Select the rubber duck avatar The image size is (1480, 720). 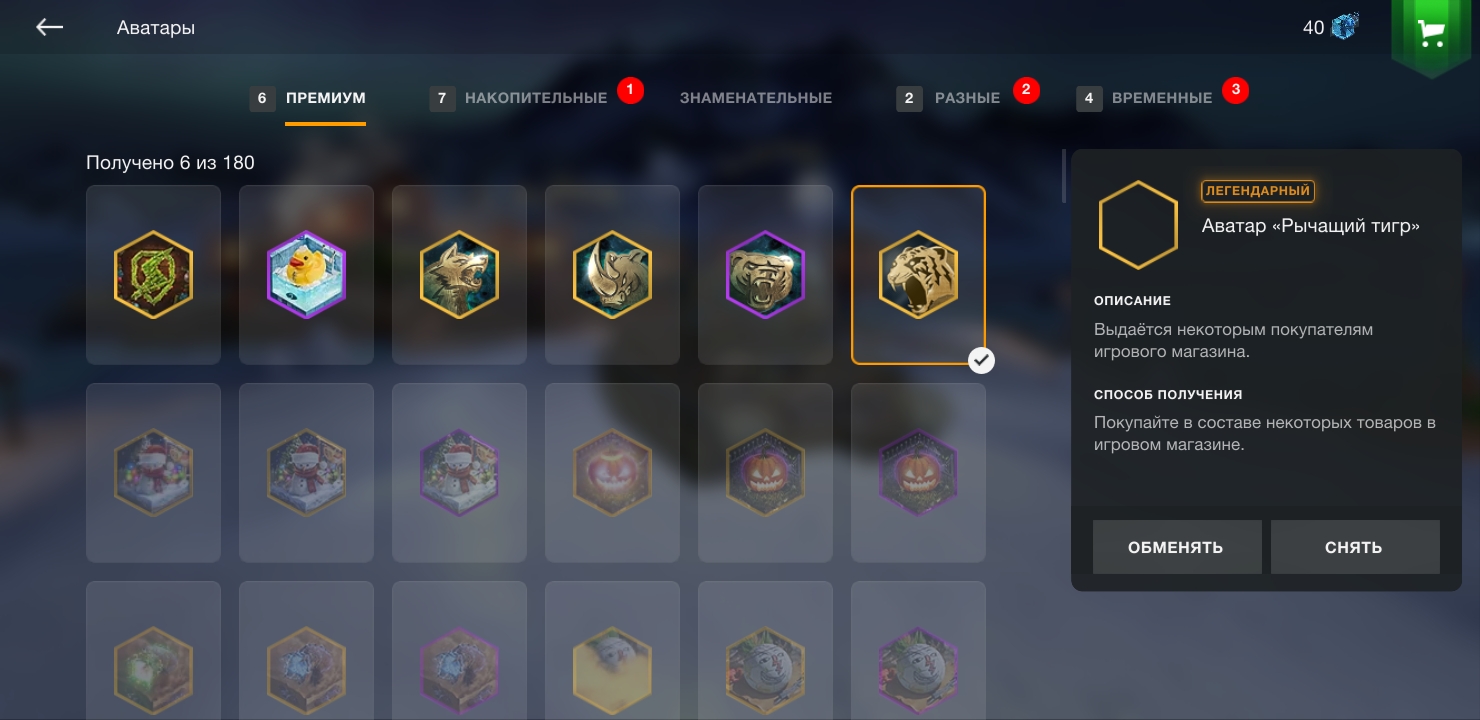306,275
